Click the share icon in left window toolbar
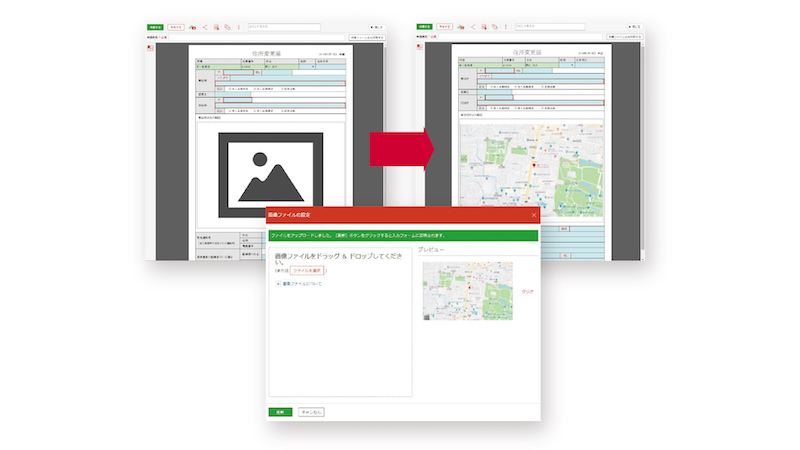The image size is (800, 450). click(x=205, y=28)
